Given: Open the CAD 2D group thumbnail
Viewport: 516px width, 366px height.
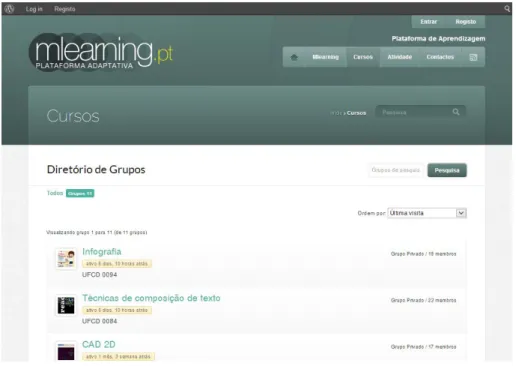Looking at the screenshot, I should click(66, 351).
